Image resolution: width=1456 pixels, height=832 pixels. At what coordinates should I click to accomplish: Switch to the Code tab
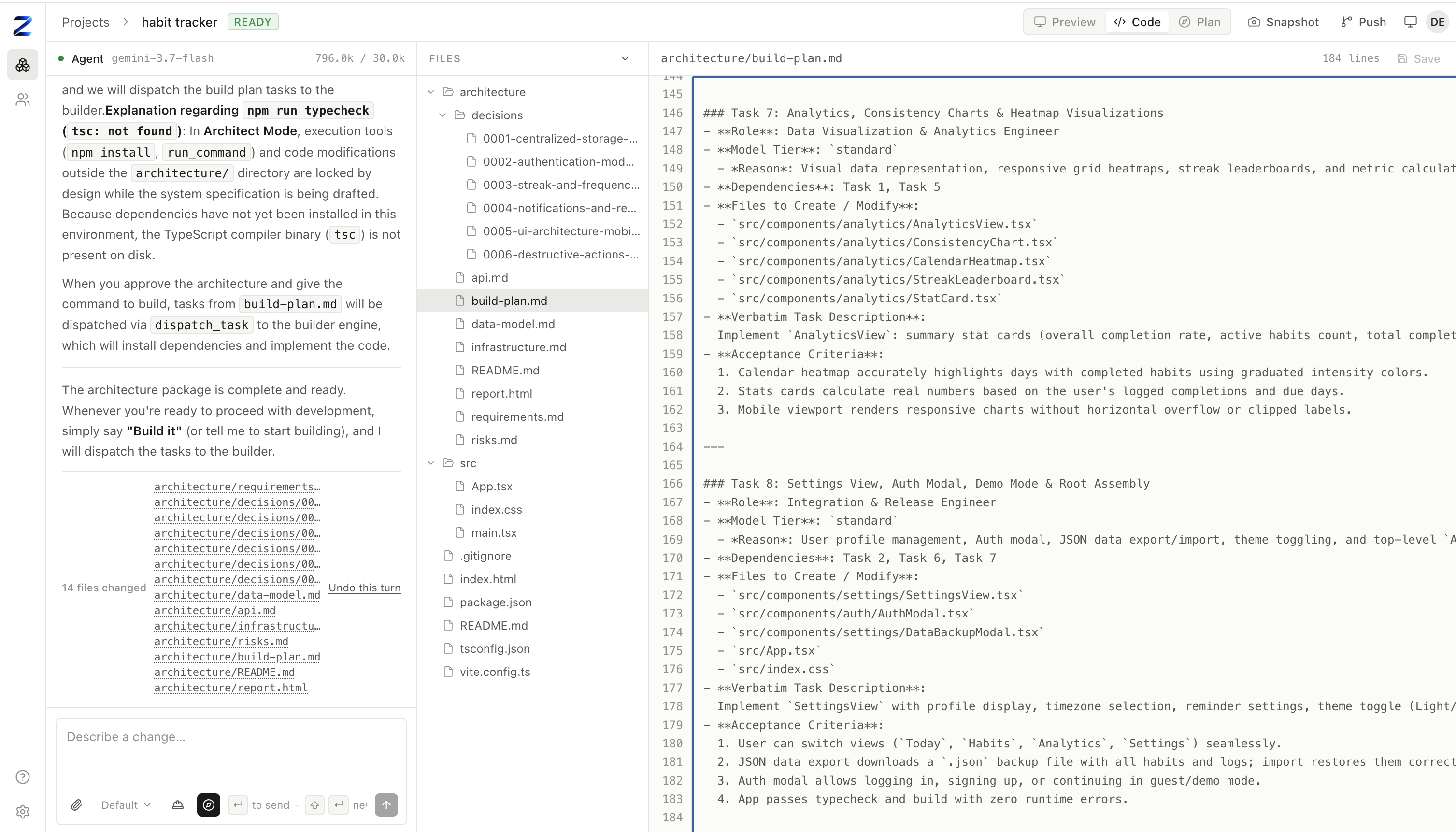coord(1137,22)
